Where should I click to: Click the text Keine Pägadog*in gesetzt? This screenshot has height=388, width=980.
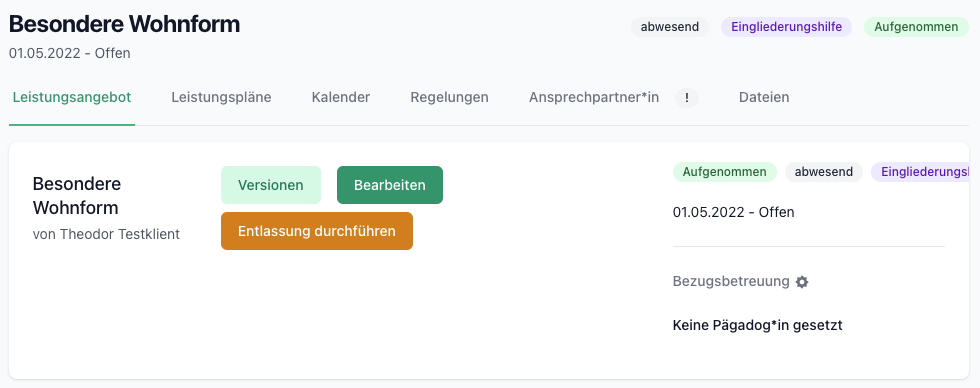click(758, 326)
